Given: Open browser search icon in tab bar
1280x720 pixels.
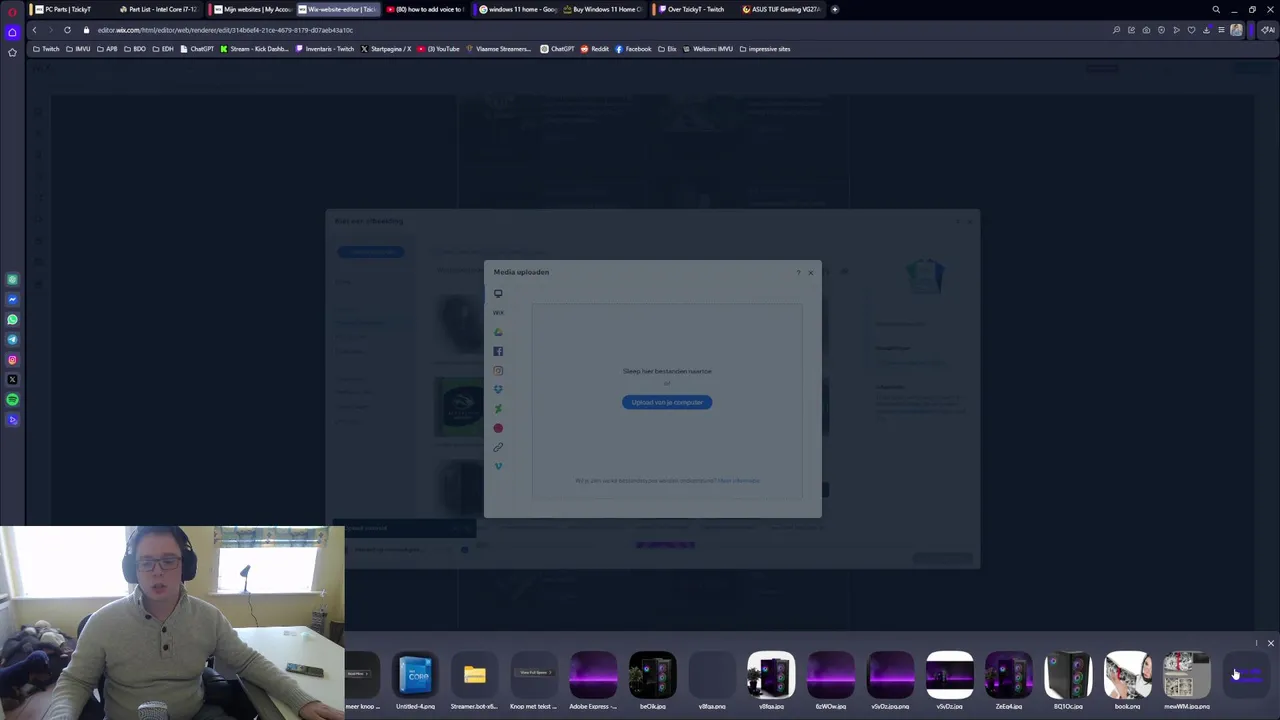Looking at the screenshot, I should click(x=1216, y=10).
